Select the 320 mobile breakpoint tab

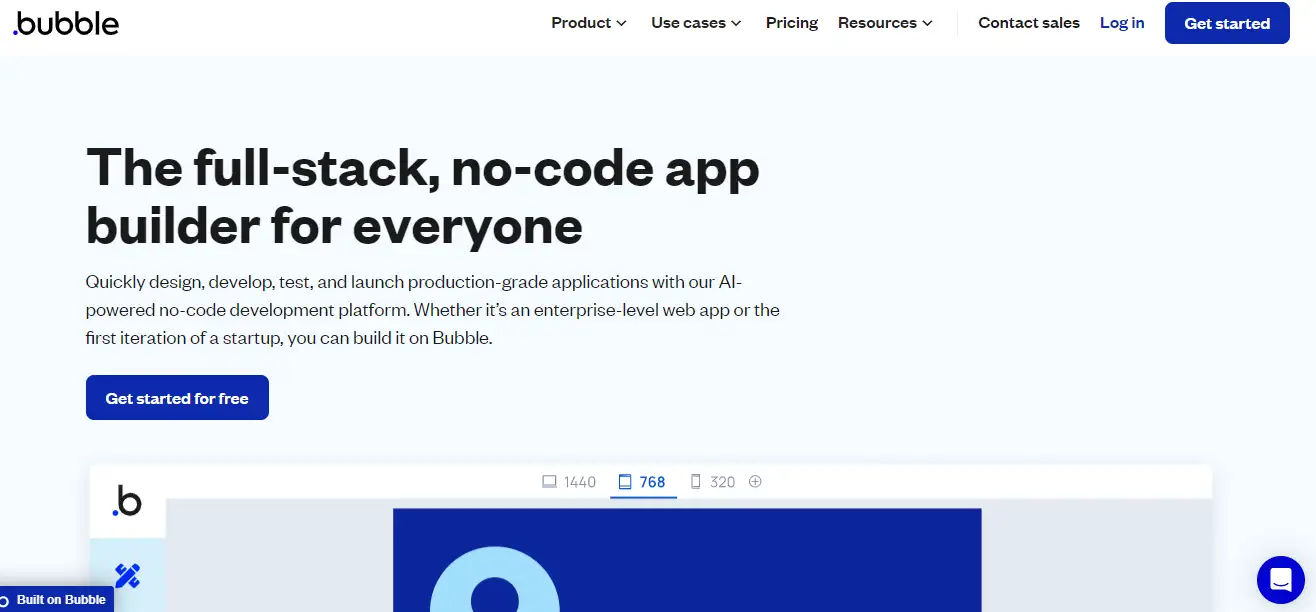(713, 482)
